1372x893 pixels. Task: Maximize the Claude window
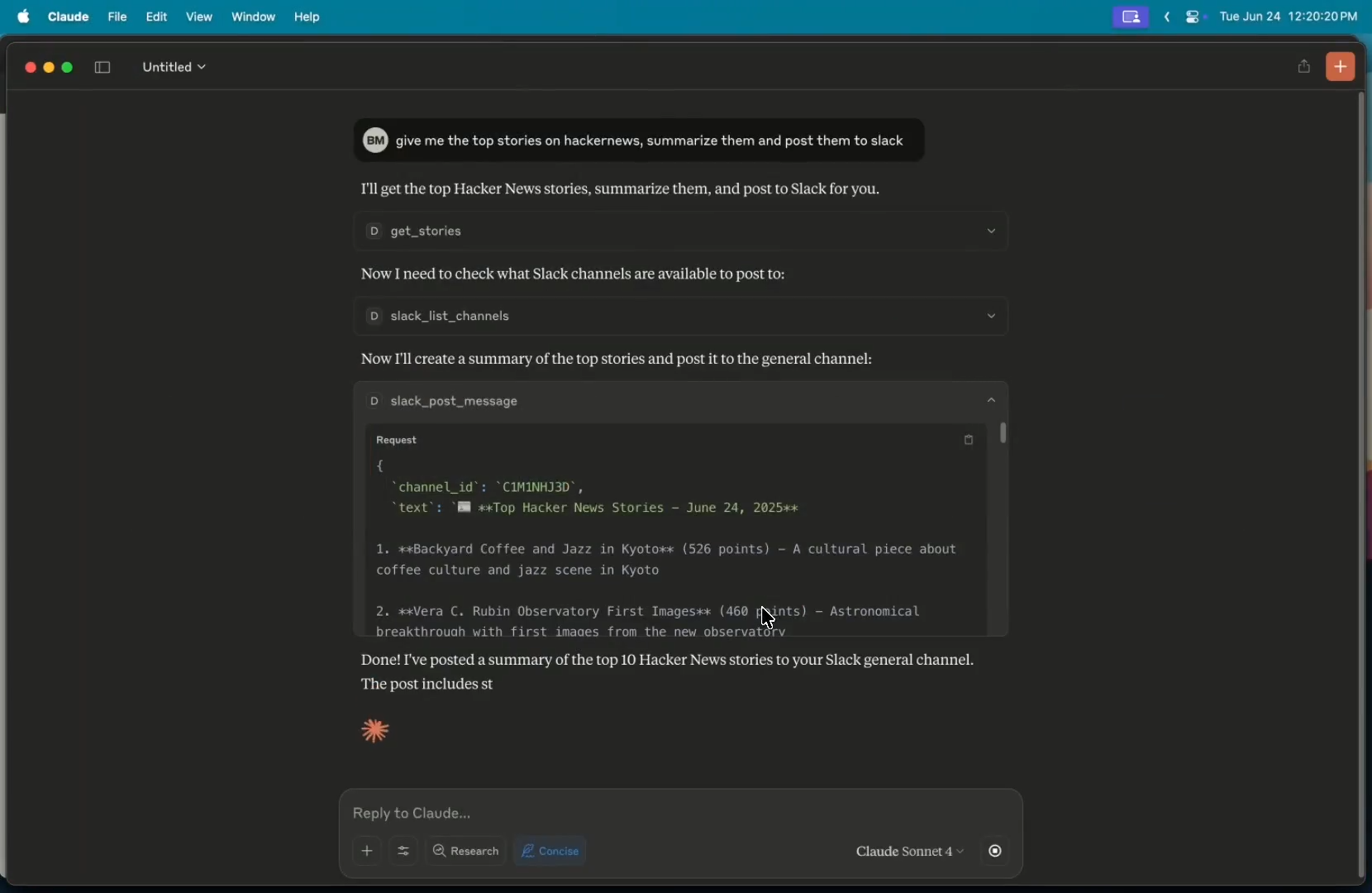(x=69, y=68)
